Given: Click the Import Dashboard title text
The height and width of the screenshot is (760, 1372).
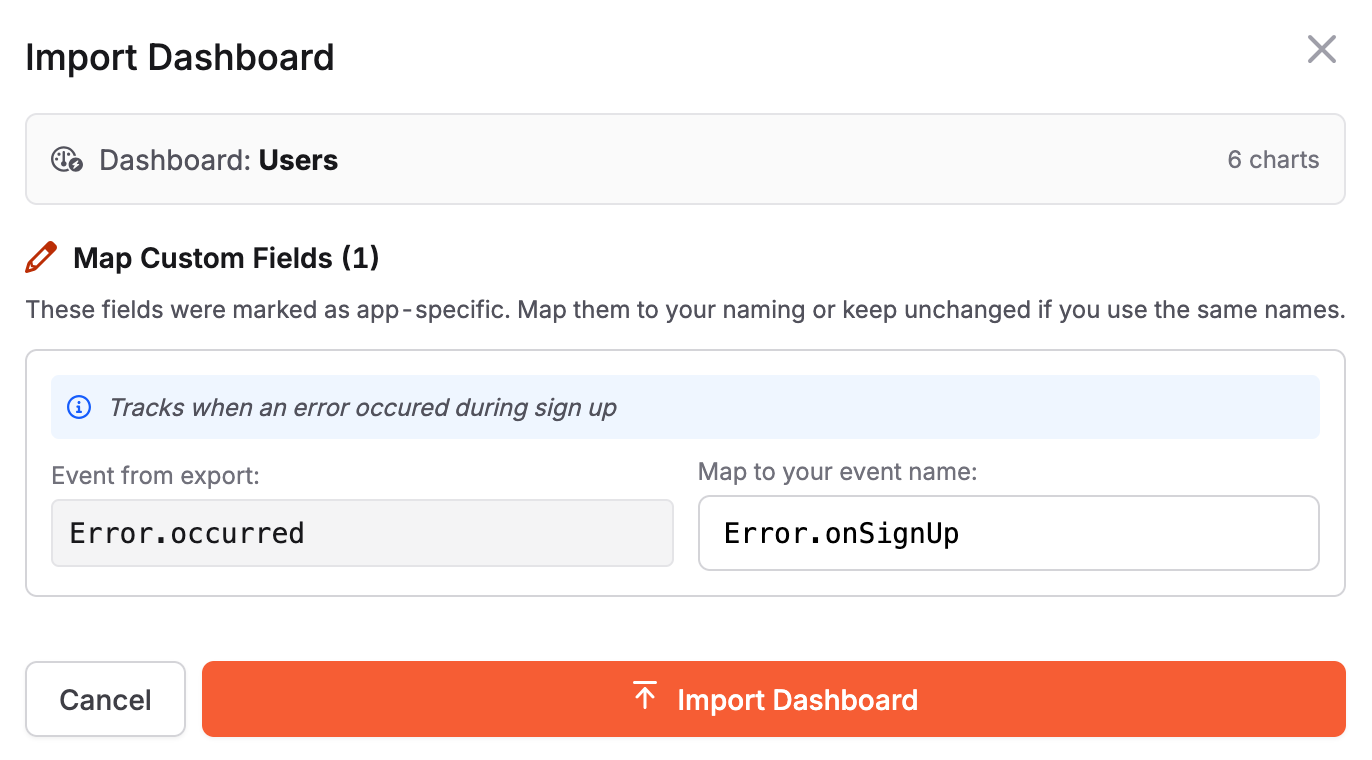Looking at the screenshot, I should (x=179, y=57).
